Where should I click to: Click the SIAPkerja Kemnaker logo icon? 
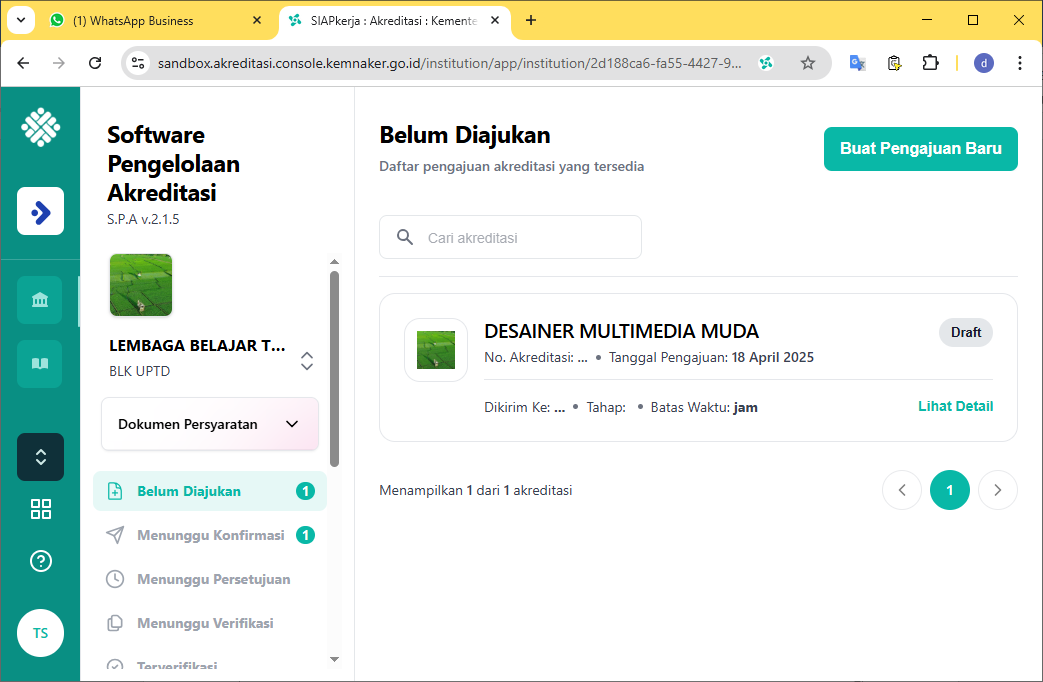click(x=40, y=127)
